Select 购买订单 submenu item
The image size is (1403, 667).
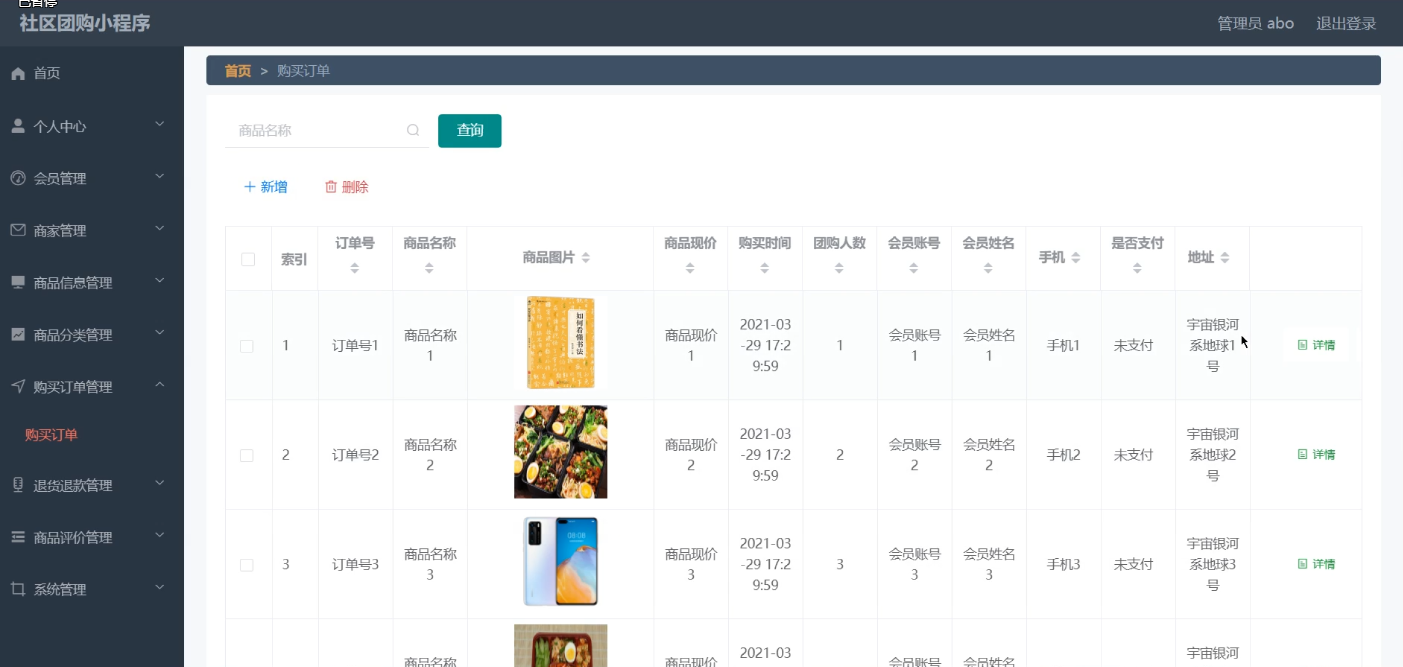(51, 435)
